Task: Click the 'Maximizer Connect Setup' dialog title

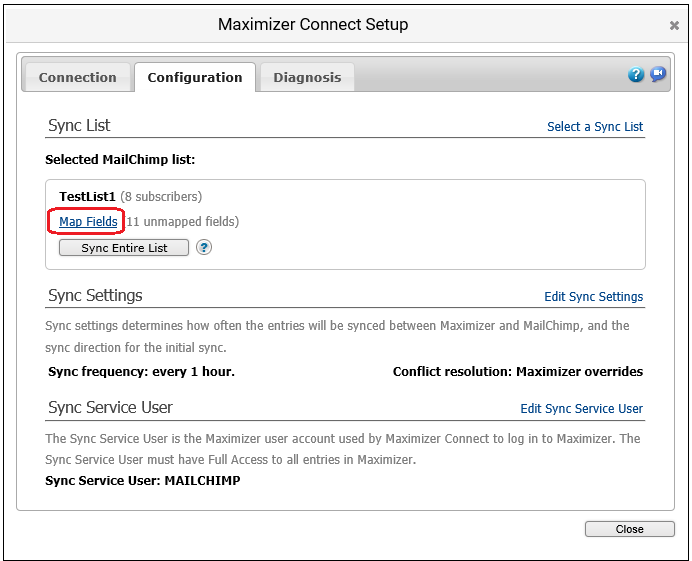Action: (313, 24)
